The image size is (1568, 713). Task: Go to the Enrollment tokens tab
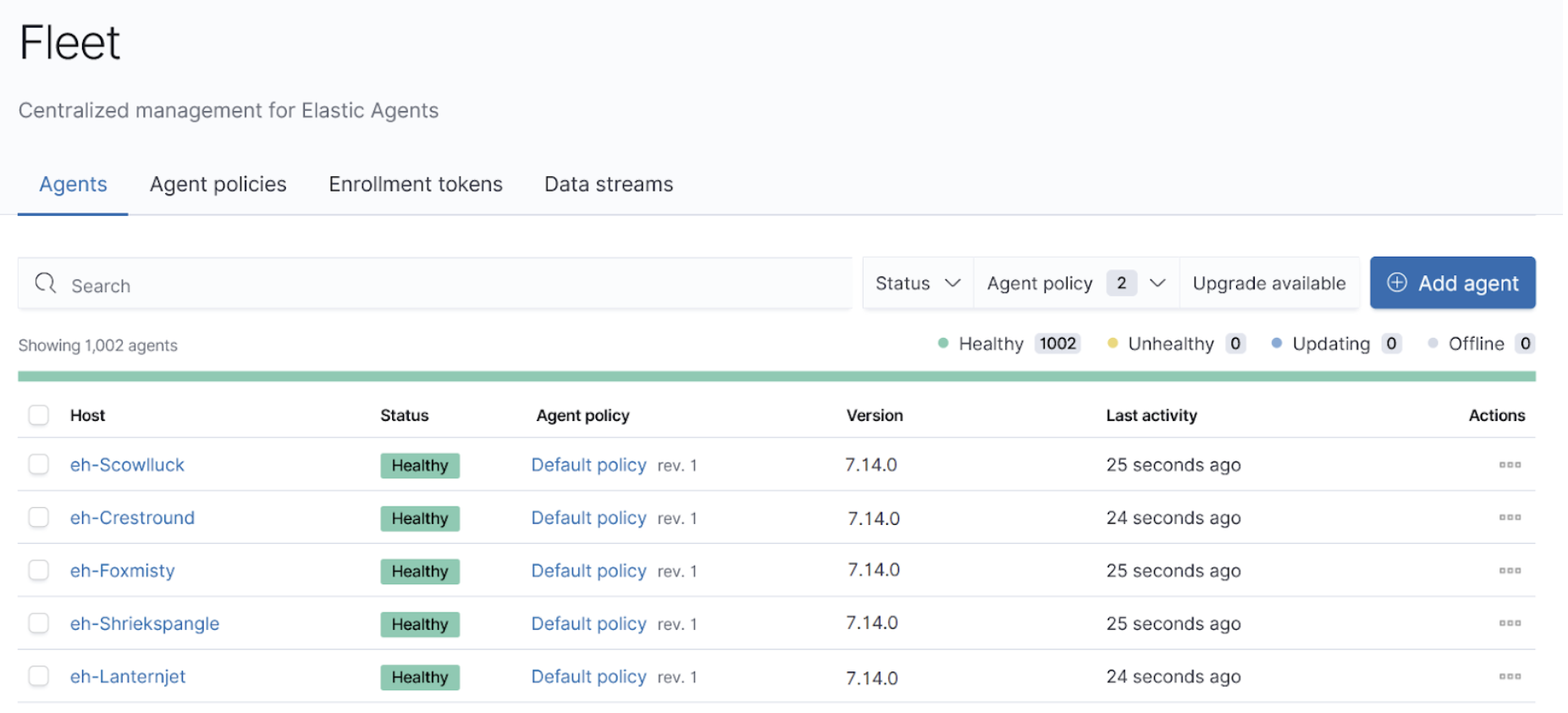pyautogui.click(x=415, y=185)
